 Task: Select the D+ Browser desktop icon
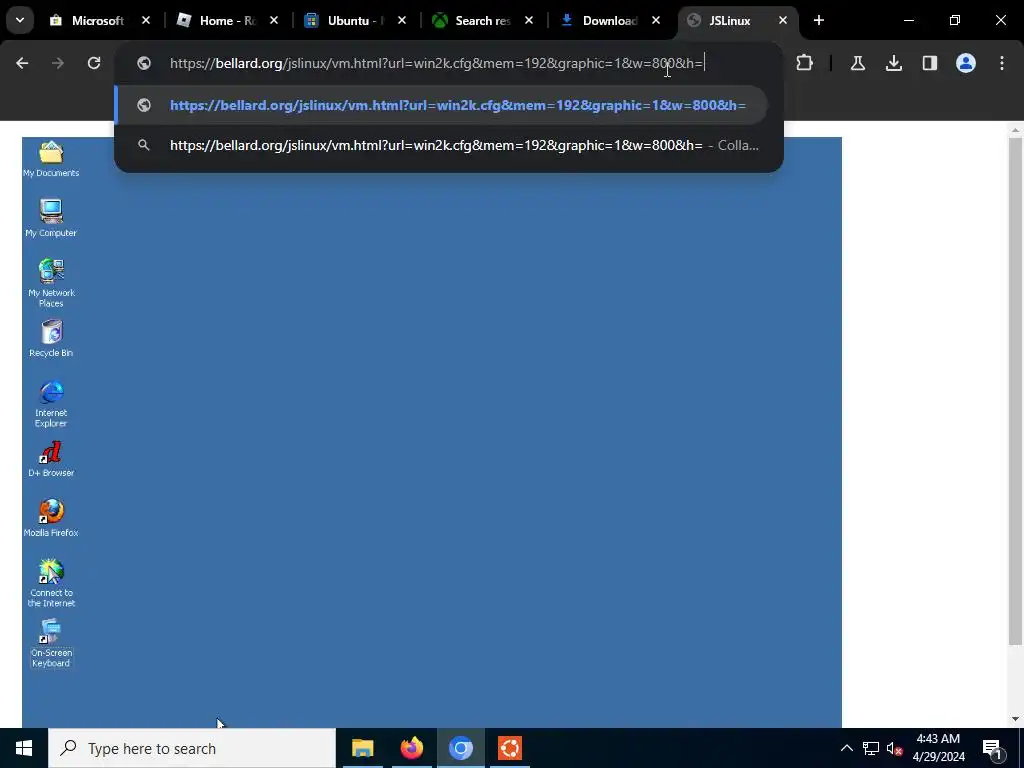pyautogui.click(x=51, y=458)
